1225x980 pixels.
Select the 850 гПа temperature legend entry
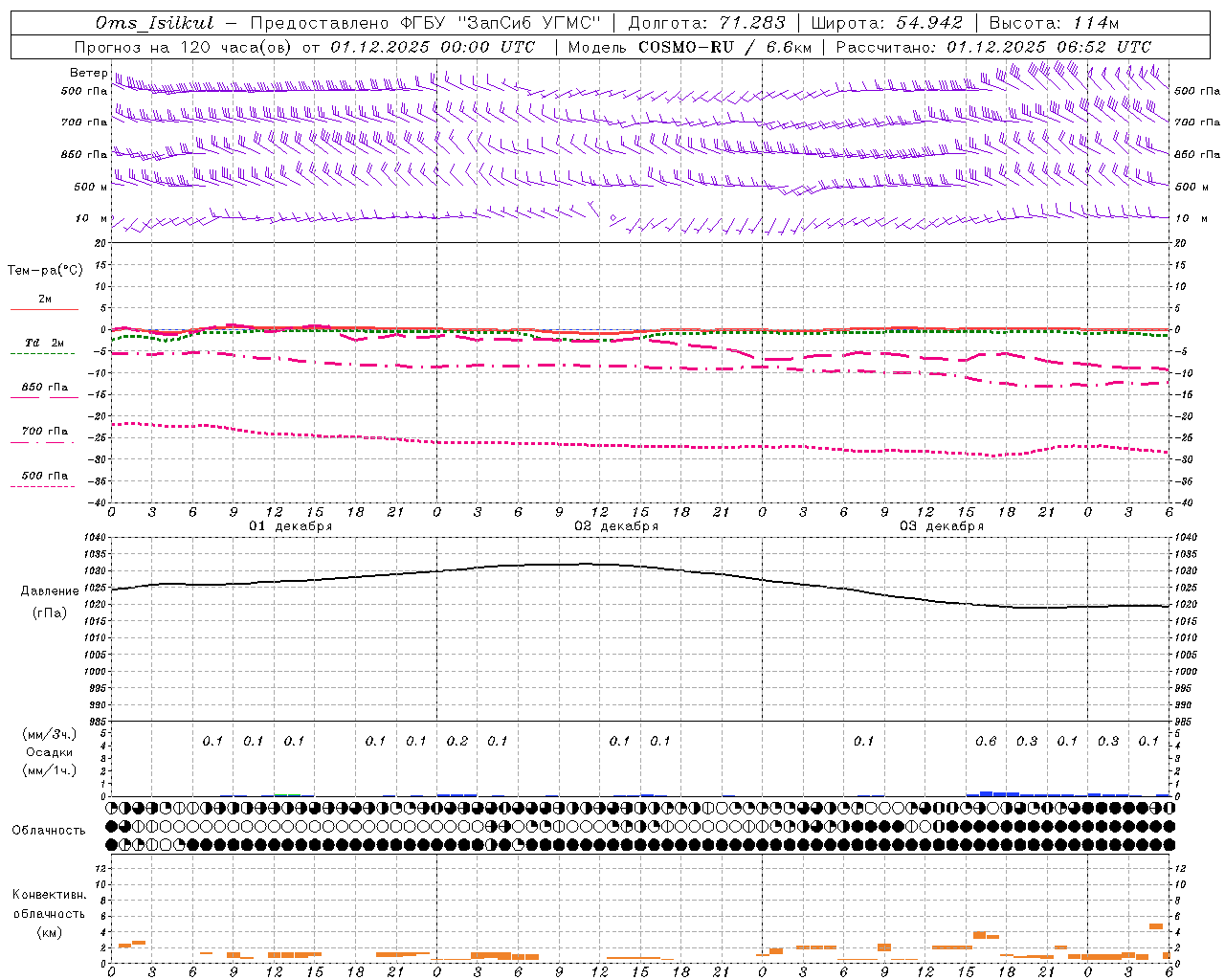45,388
